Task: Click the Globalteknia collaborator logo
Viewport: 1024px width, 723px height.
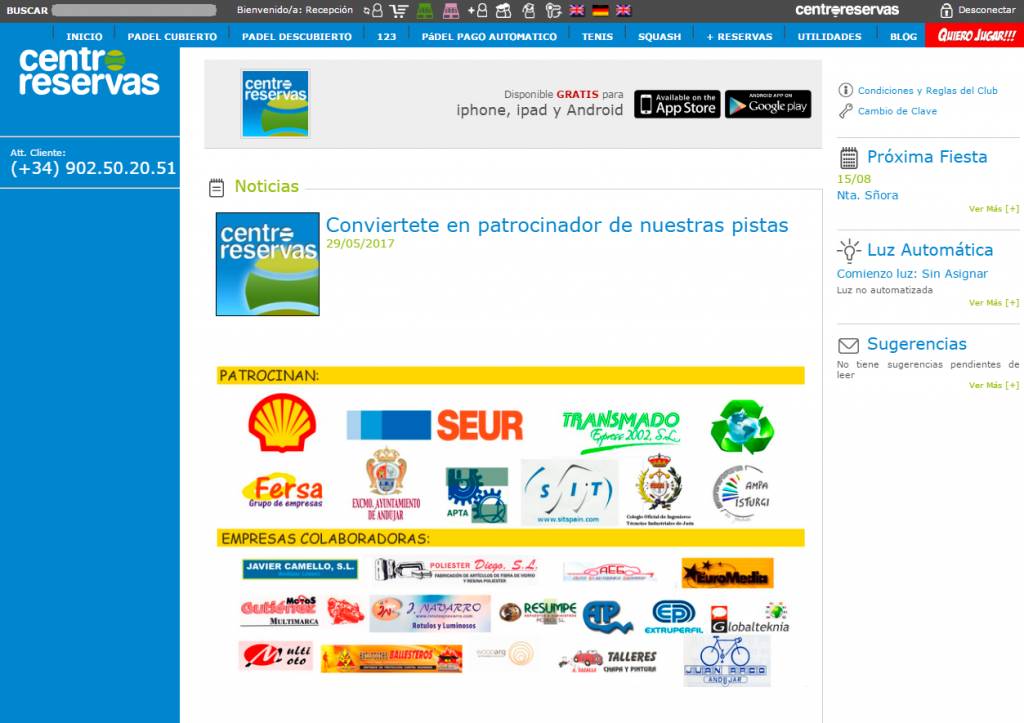Action: click(x=750, y=619)
